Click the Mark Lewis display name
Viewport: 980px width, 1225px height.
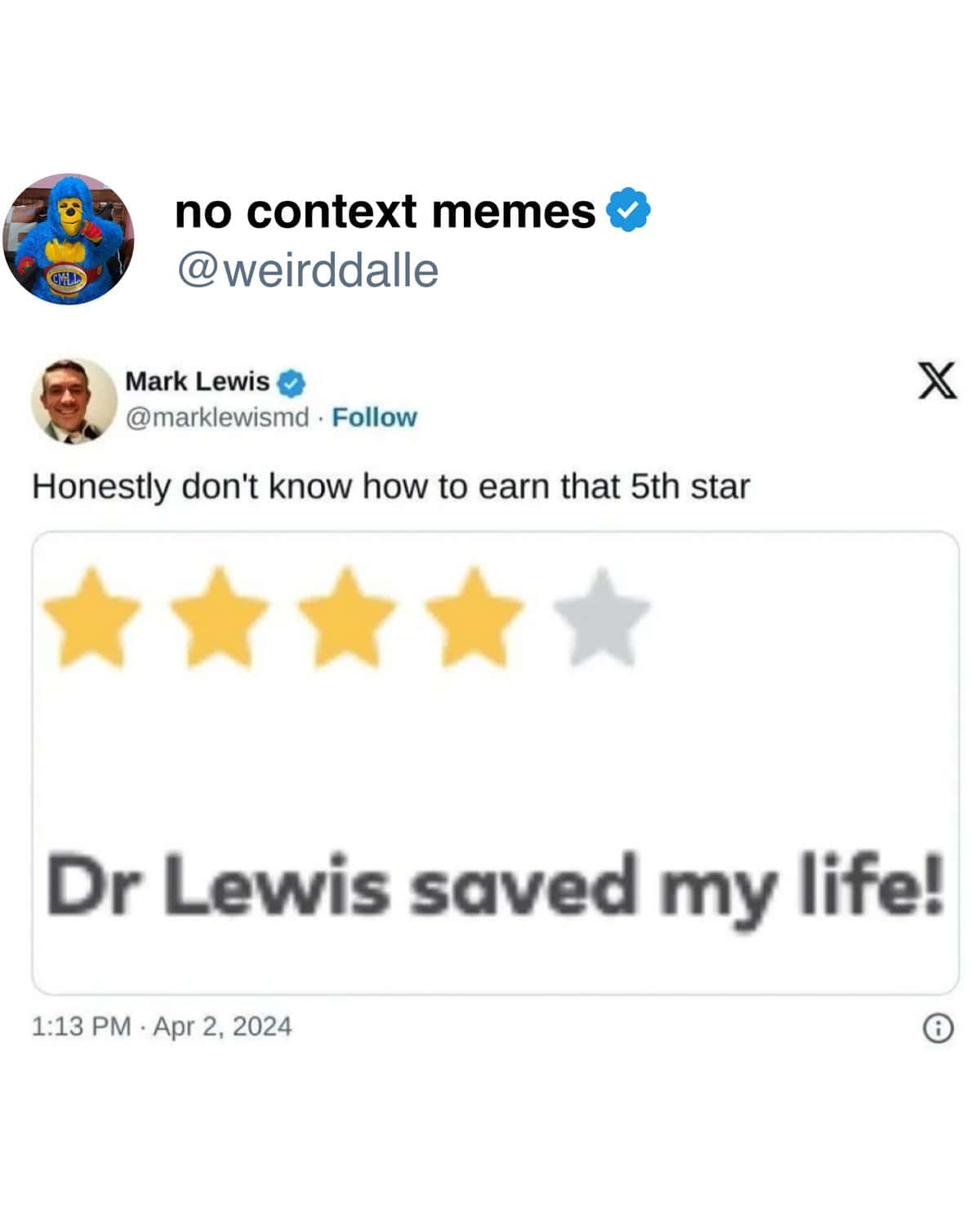click(x=197, y=381)
